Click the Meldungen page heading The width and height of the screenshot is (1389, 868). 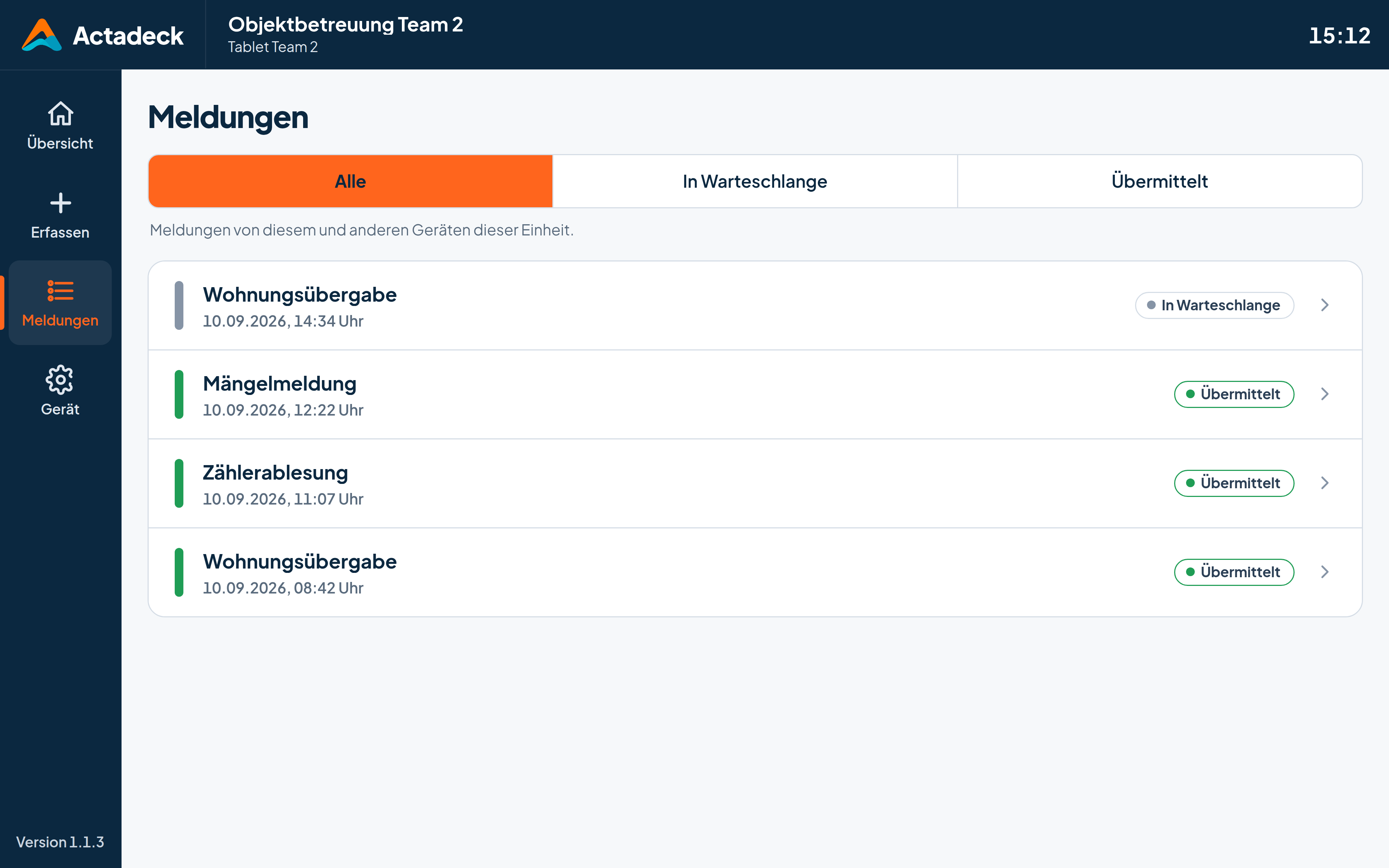pyautogui.click(x=229, y=117)
